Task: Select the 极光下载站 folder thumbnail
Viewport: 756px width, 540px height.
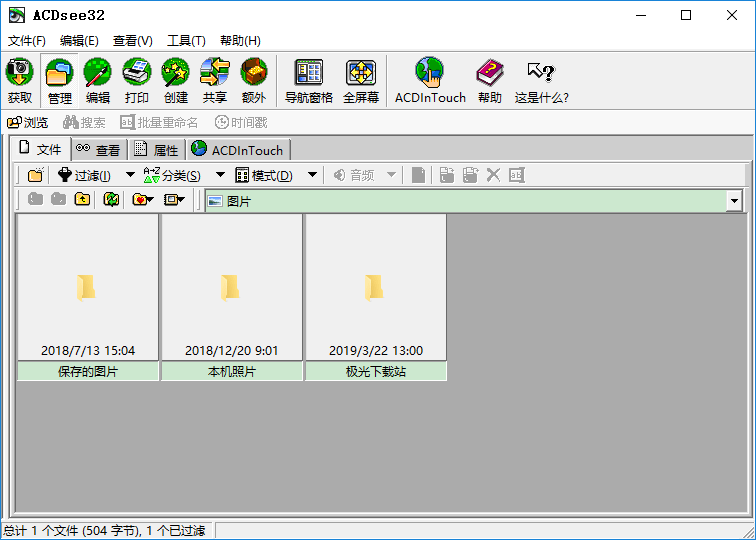Action: (376, 287)
